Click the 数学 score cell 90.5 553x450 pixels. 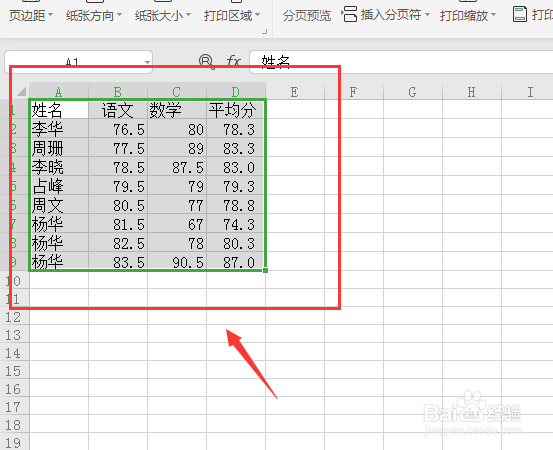click(x=177, y=262)
